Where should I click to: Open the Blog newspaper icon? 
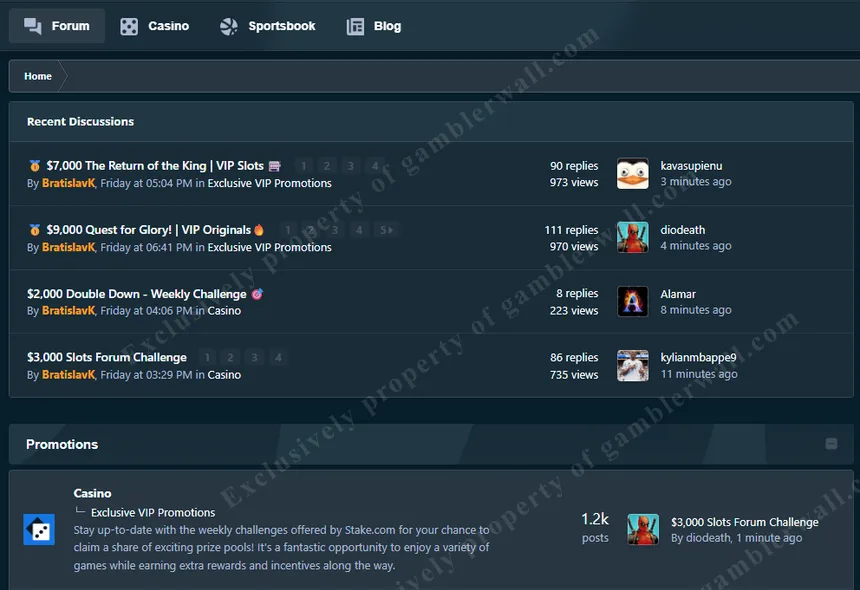(355, 27)
